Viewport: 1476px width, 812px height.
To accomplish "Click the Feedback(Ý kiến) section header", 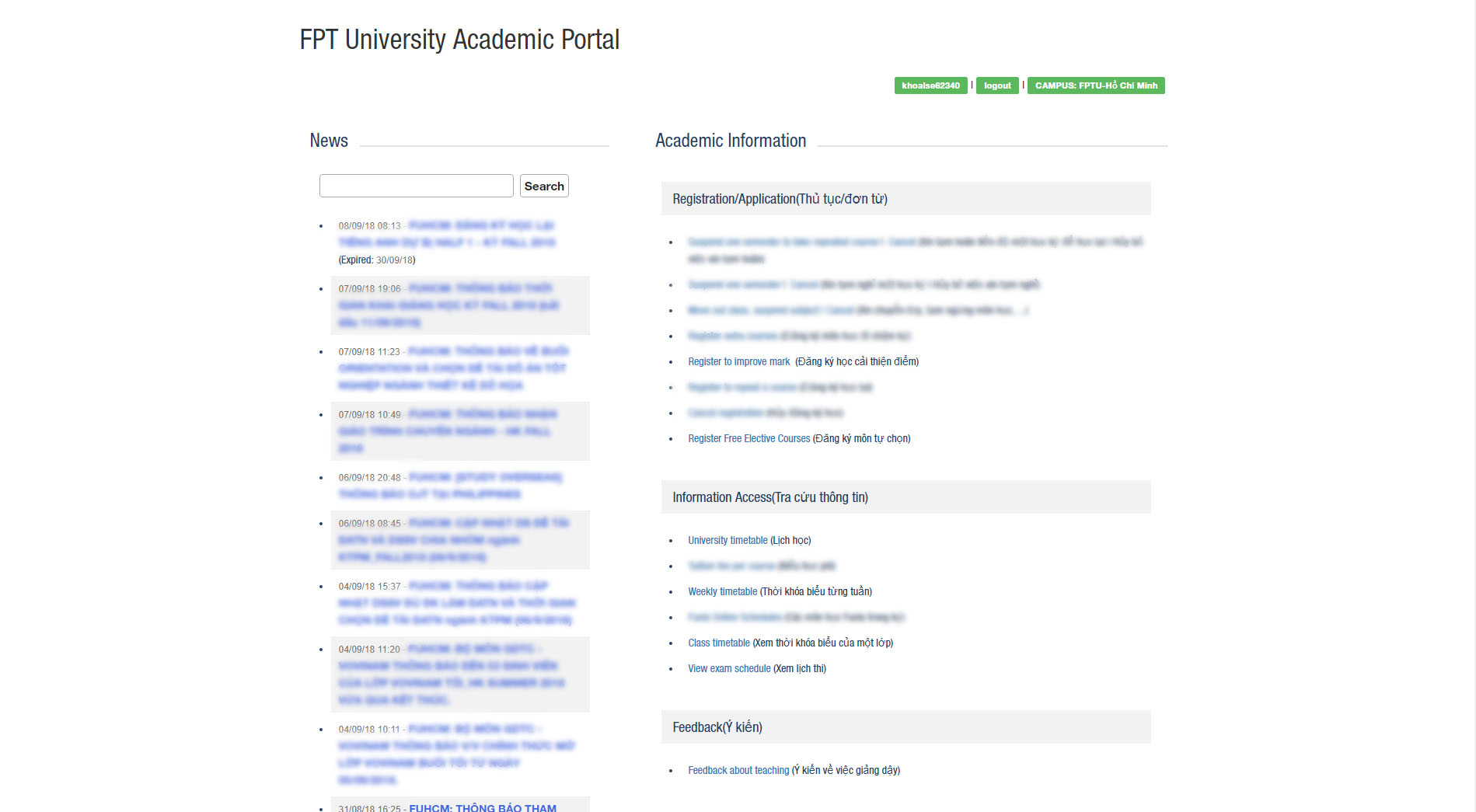I will [905, 727].
